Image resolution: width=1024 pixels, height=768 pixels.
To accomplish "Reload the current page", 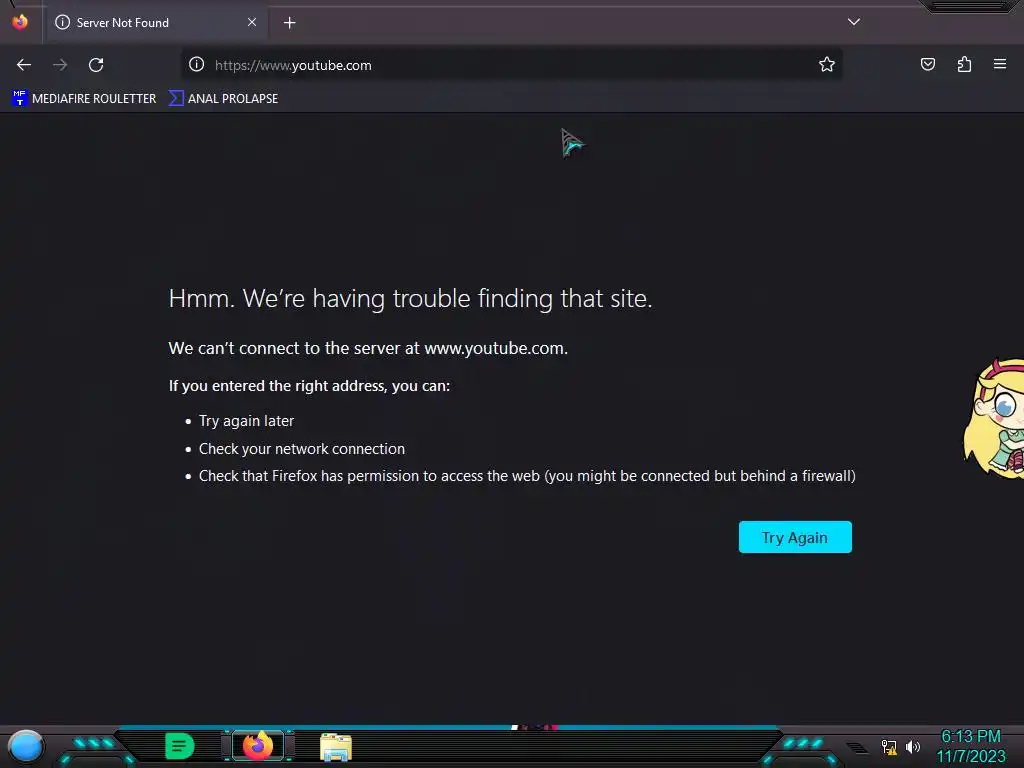I will [96, 65].
